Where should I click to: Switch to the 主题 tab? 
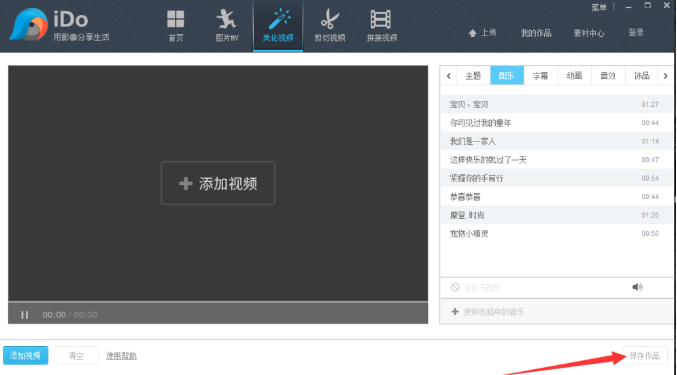tap(473, 76)
